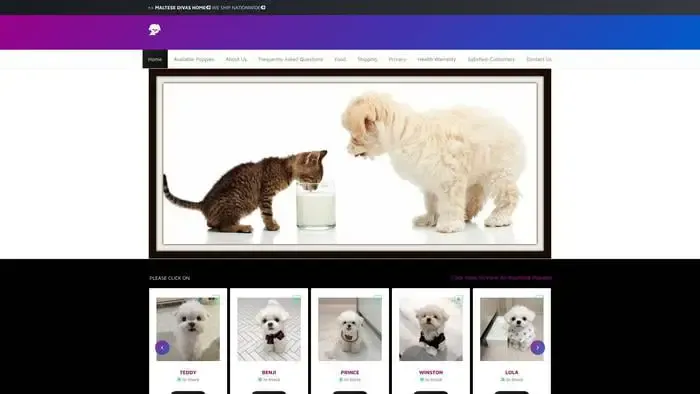Image resolution: width=700 pixels, height=394 pixels.
Task: Click In Stock status under Winston
Action: [431, 380]
